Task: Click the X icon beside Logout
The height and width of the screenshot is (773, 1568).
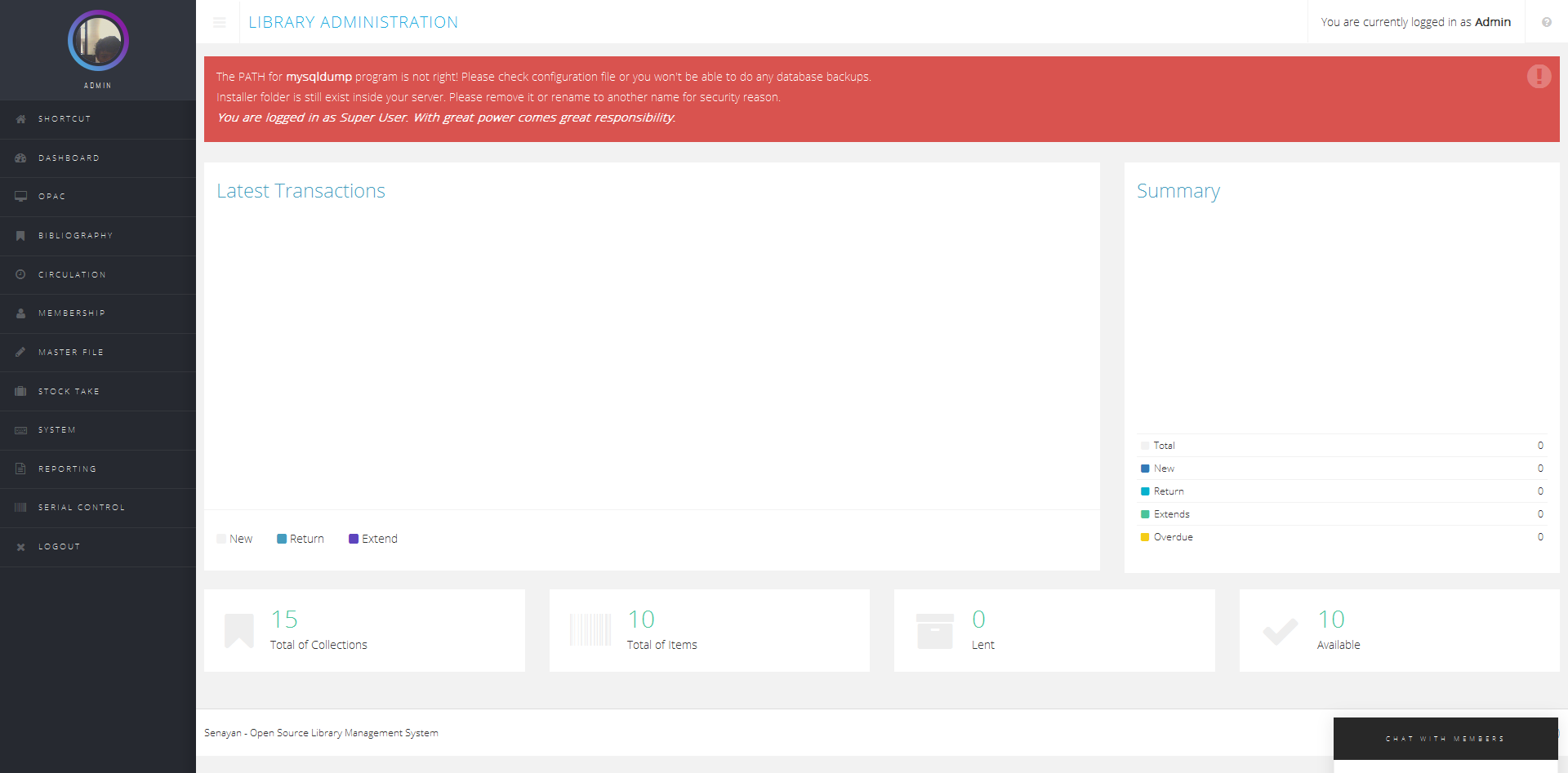Action: click(x=21, y=547)
